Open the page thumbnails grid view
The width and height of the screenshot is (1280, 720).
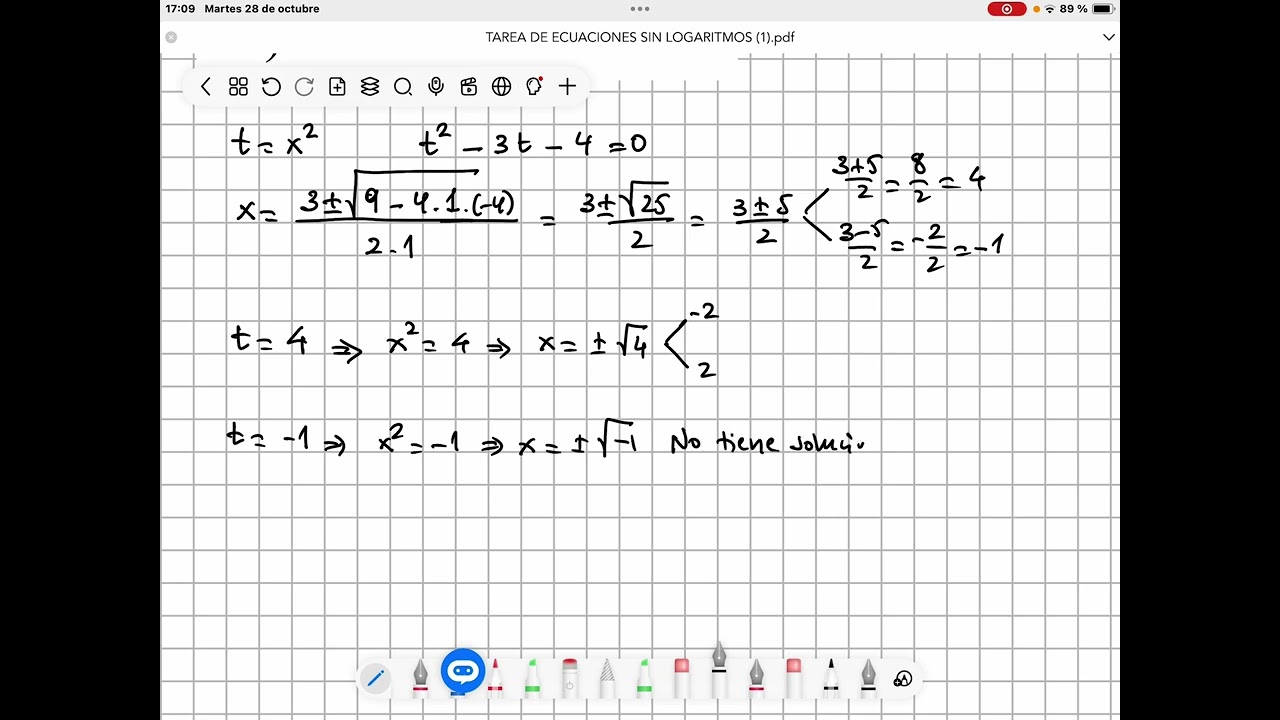pyautogui.click(x=238, y=87)
